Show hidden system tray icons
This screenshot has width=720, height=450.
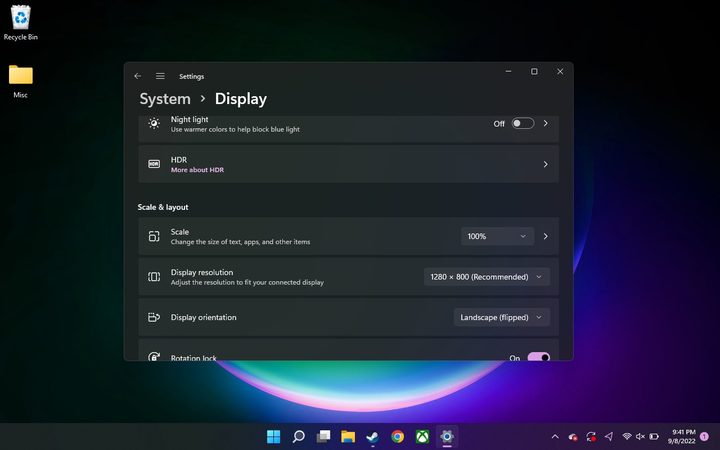click(x=555, y=436)
